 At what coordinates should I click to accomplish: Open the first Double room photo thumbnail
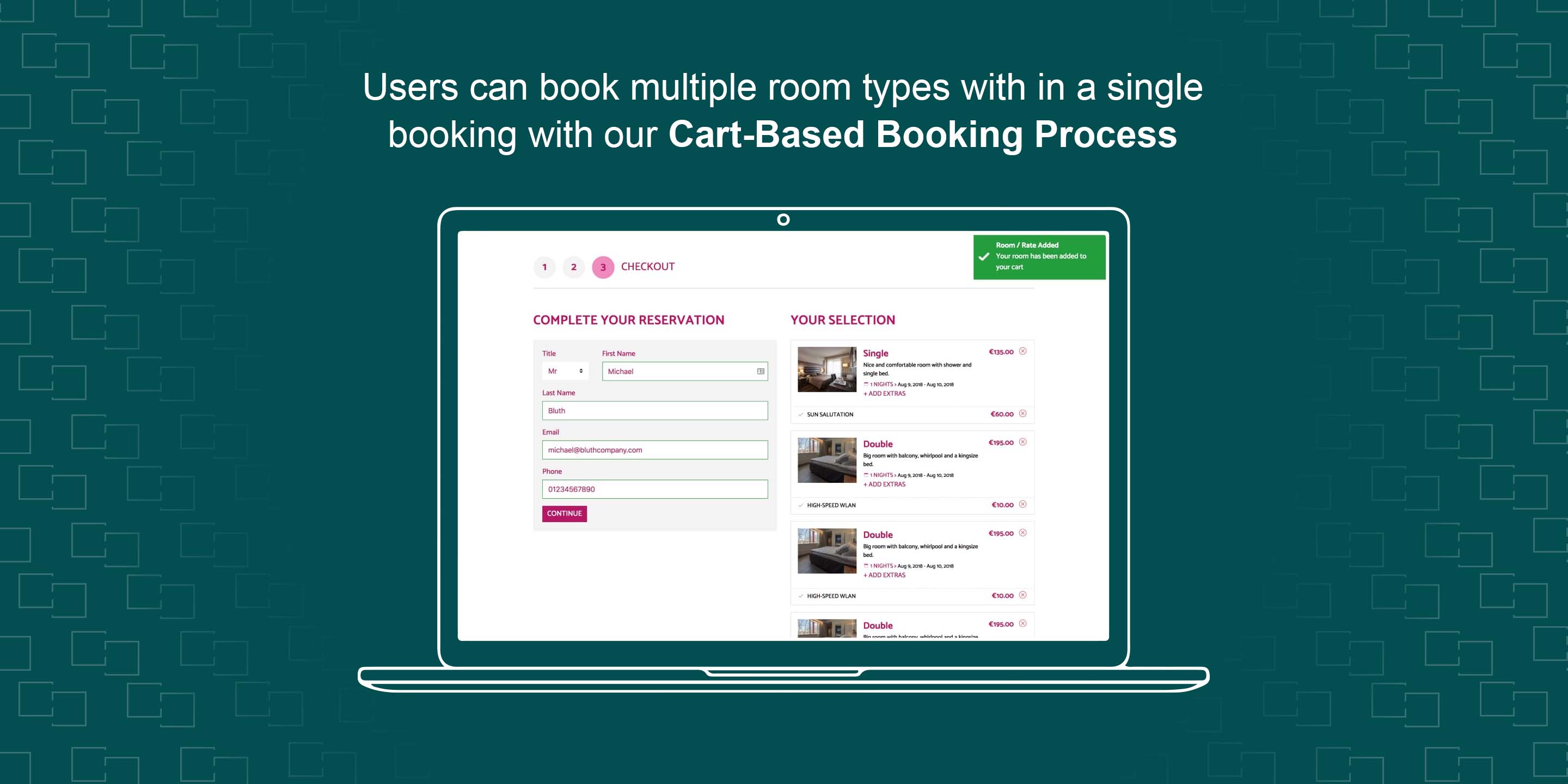point(826,460)
